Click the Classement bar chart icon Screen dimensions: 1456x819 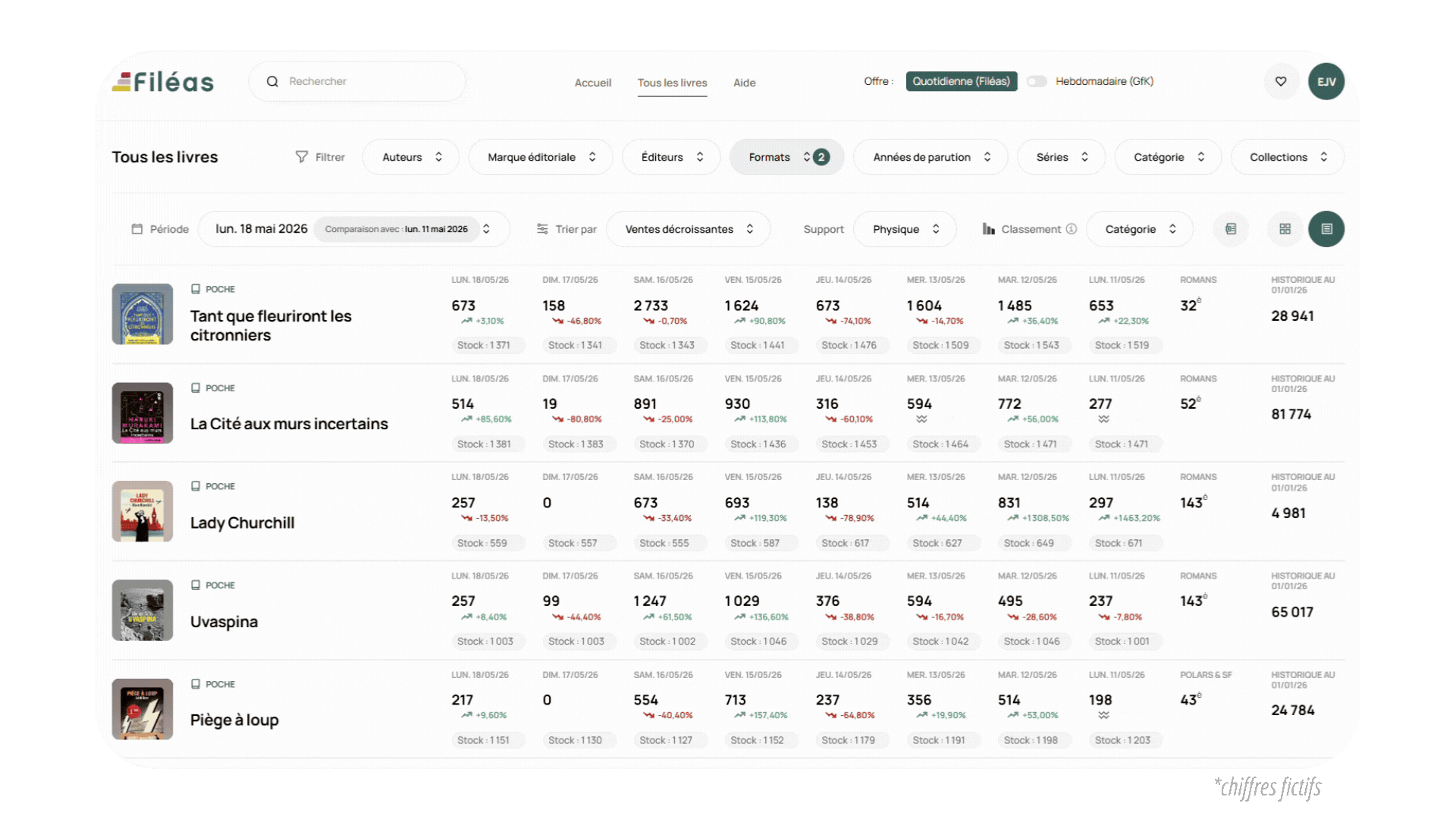click(989, 229)
